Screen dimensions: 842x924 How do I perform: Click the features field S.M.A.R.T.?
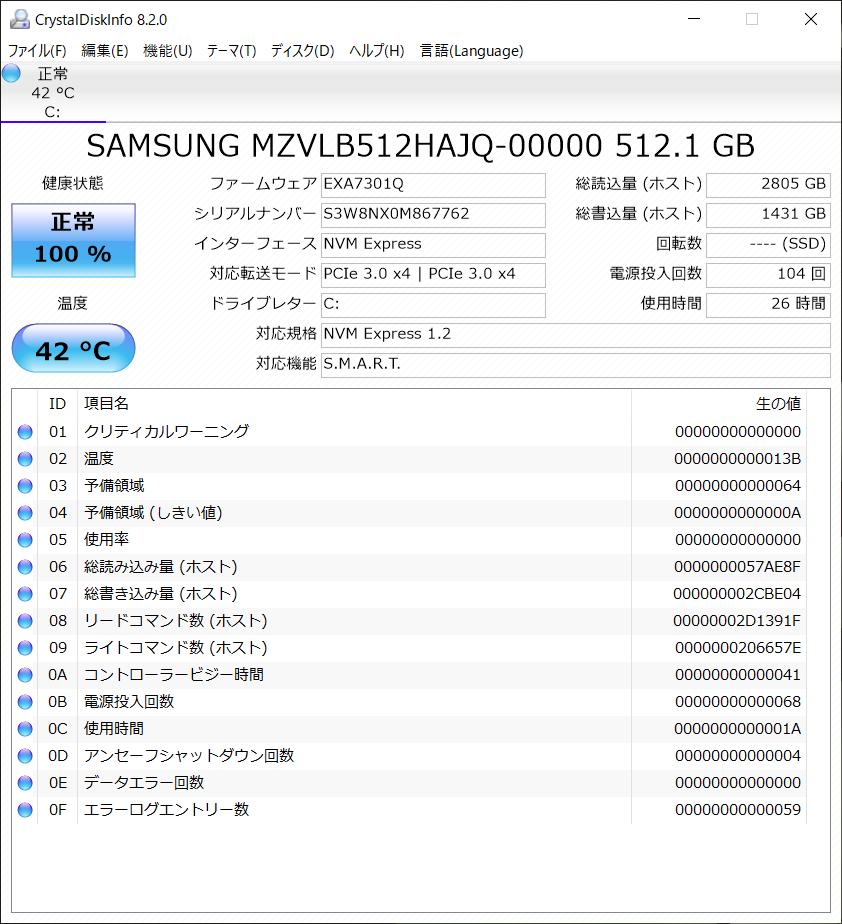576,365
